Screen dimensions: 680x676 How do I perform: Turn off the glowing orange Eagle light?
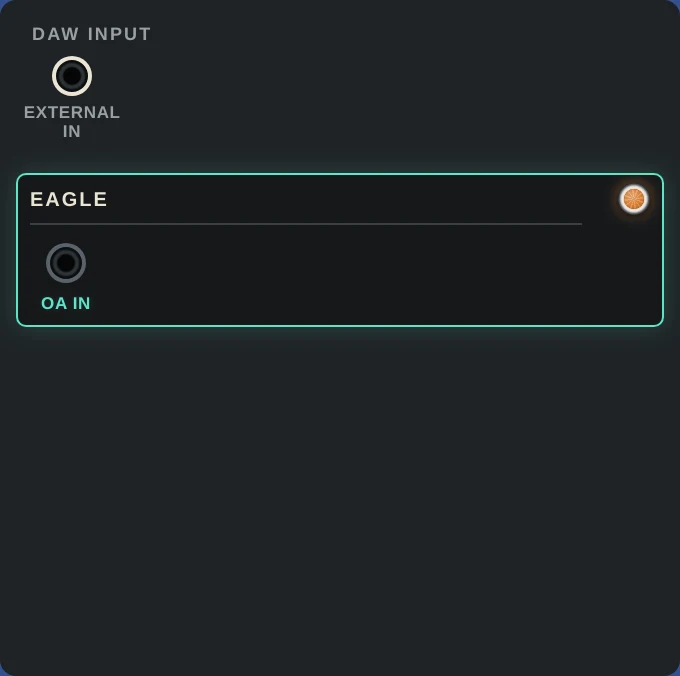pyautogui.click(x=634, y=199)
